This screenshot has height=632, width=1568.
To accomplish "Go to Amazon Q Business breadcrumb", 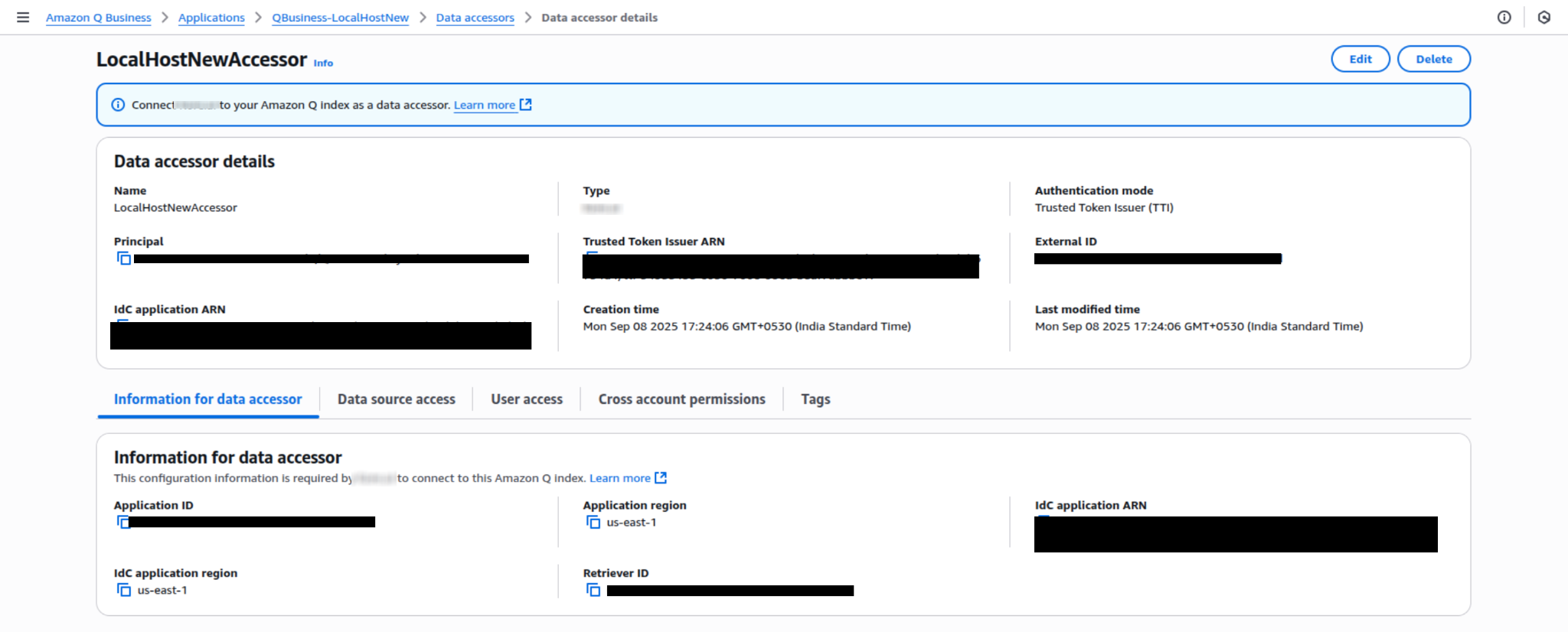I will [99, 18].
